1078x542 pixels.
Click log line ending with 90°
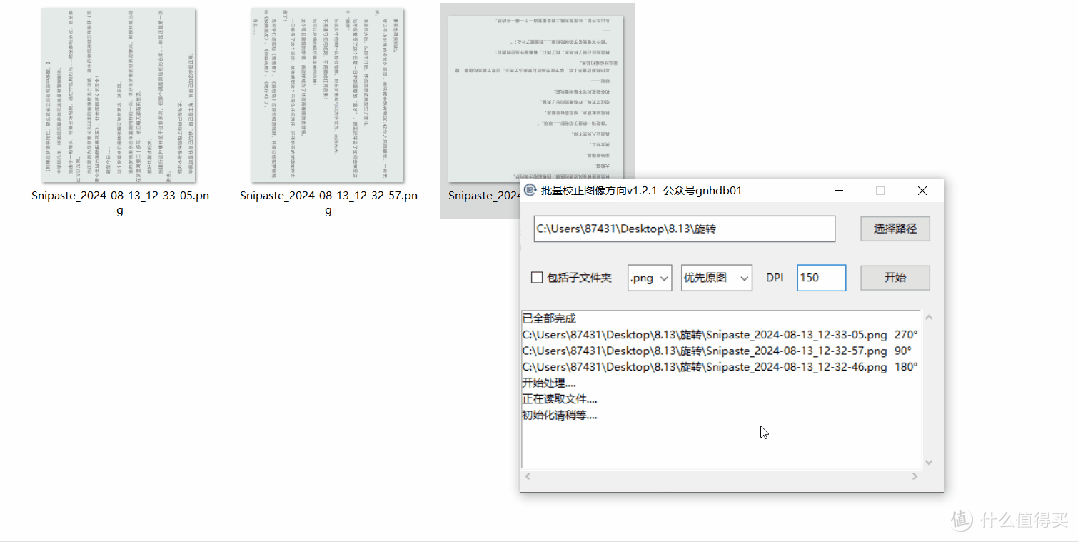716,351
